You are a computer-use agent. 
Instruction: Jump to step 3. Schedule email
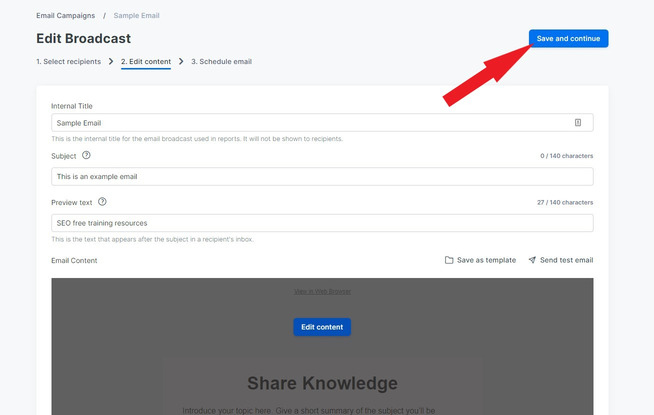tap(221, 61)
